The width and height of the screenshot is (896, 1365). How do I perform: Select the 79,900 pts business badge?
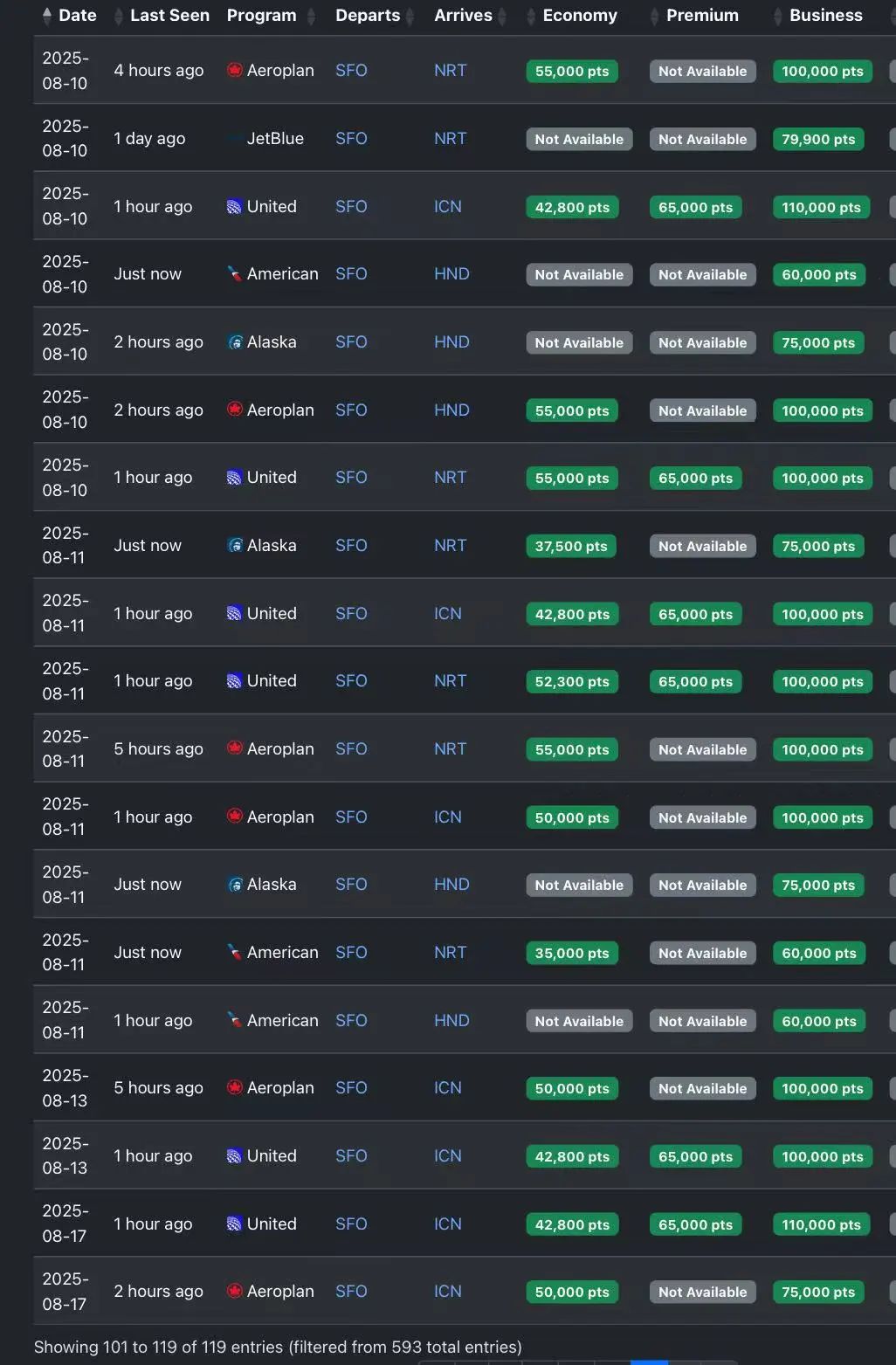[x=818, y=140]
